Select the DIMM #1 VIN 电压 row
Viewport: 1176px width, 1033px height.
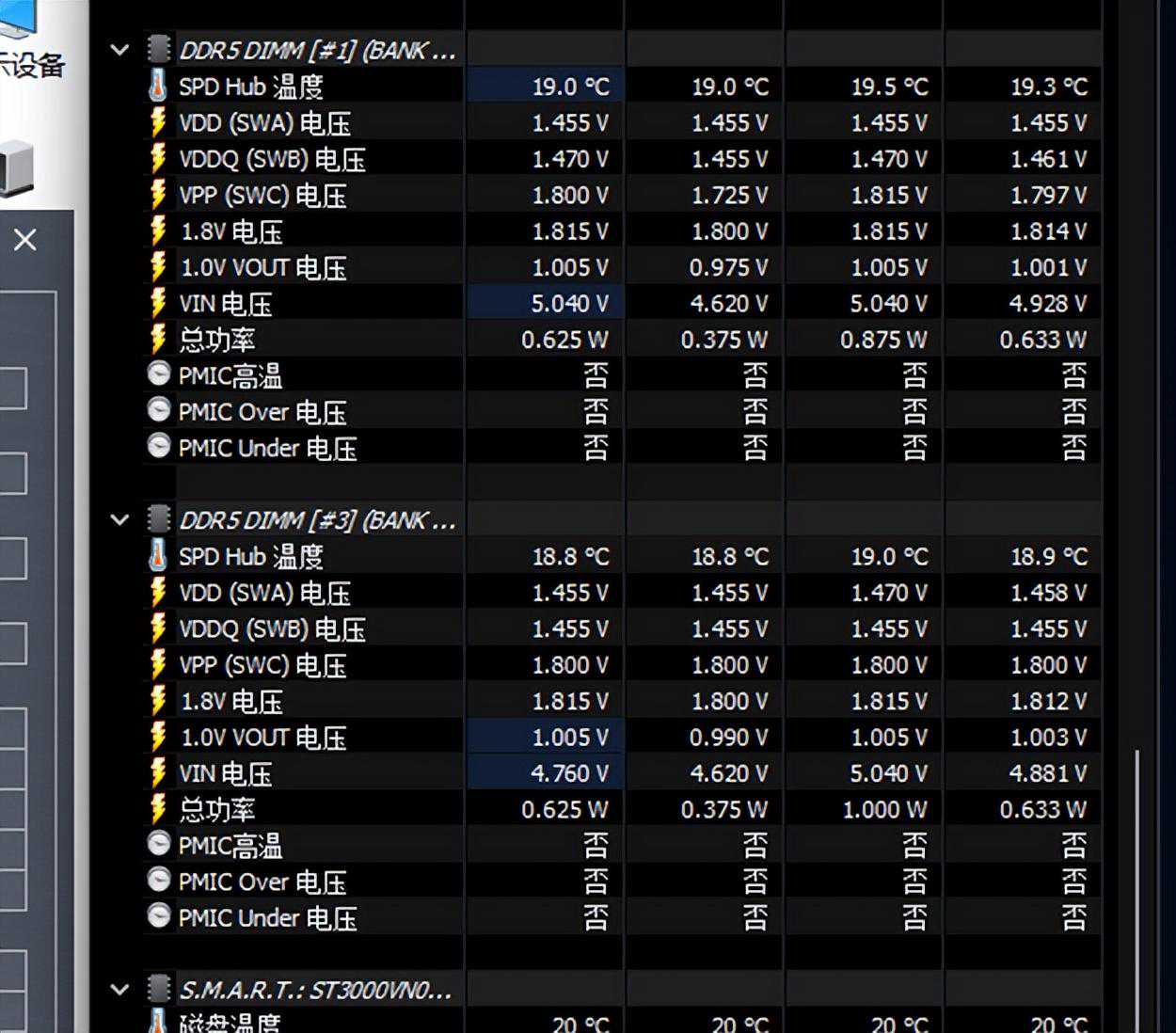(x=623, y=303)
